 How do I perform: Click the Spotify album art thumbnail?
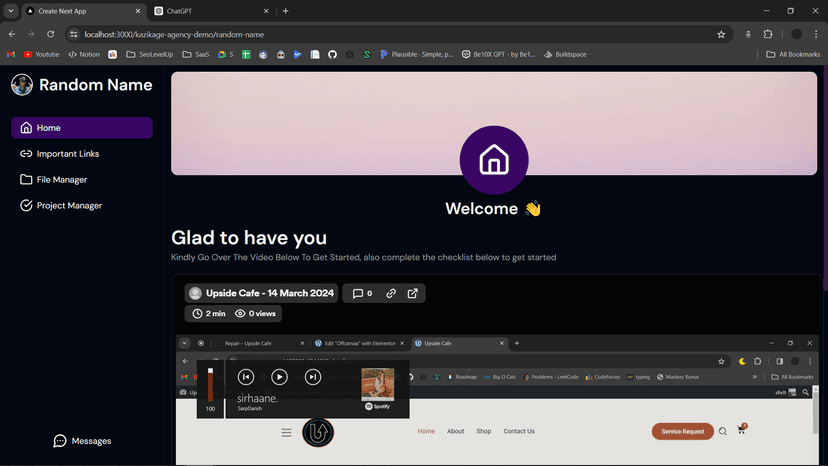click(378, 384)
